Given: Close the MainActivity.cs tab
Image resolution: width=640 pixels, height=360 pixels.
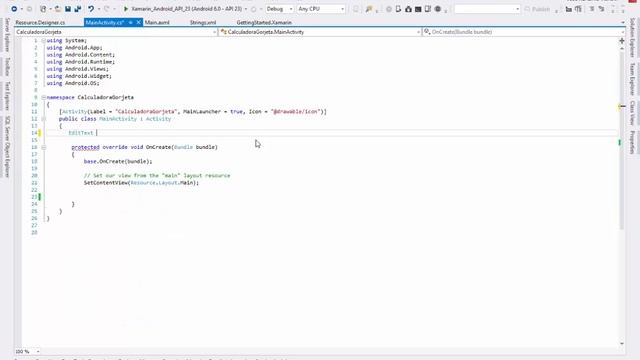Looking at the screenshot, I should [x=138, y=22].
